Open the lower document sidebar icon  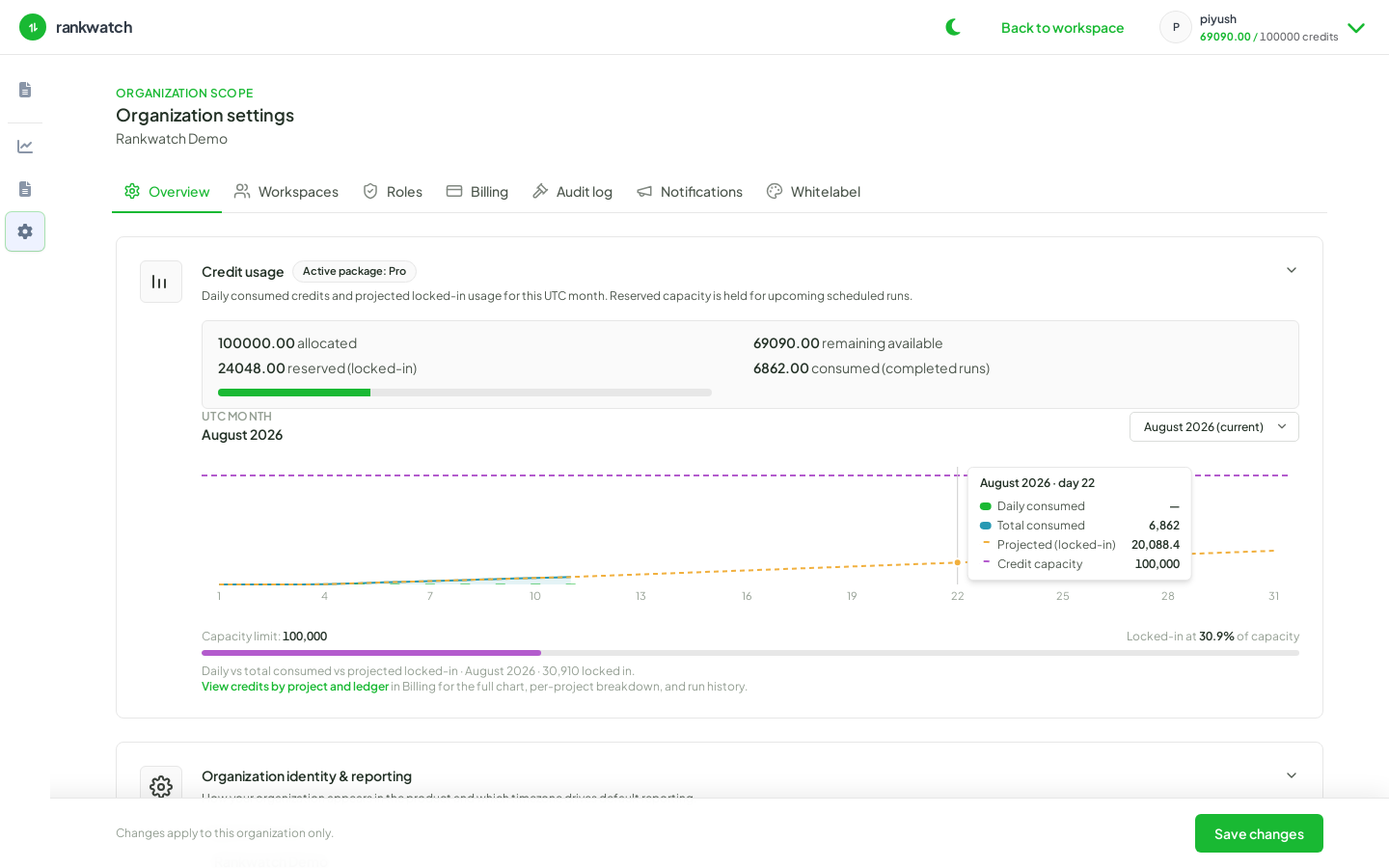(25, 189)
